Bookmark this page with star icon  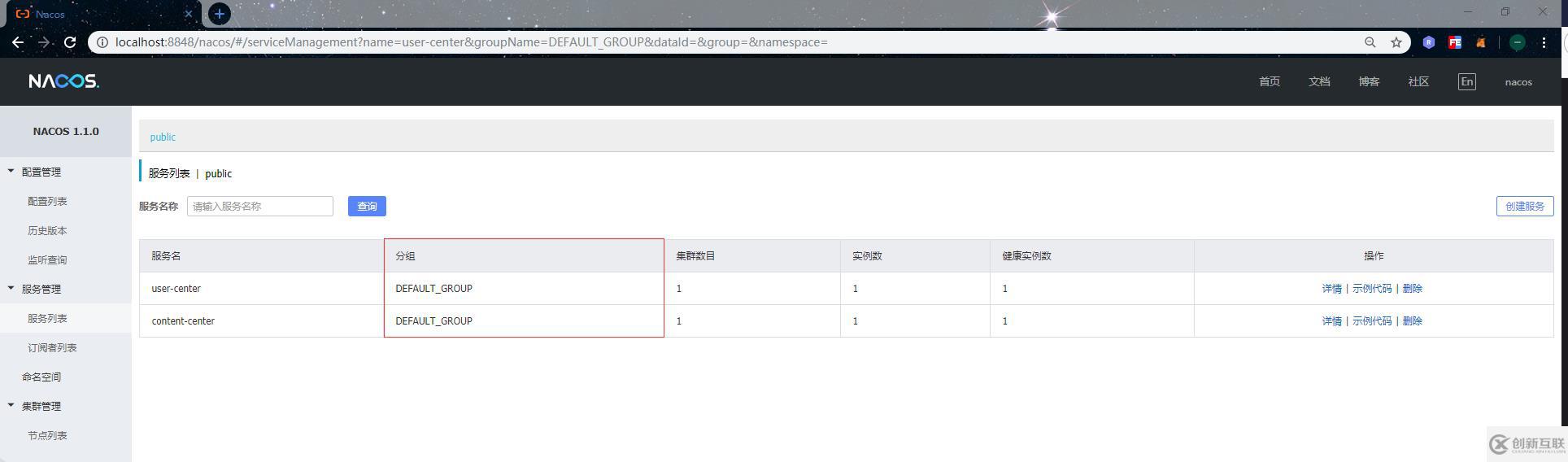(1396, 42)
